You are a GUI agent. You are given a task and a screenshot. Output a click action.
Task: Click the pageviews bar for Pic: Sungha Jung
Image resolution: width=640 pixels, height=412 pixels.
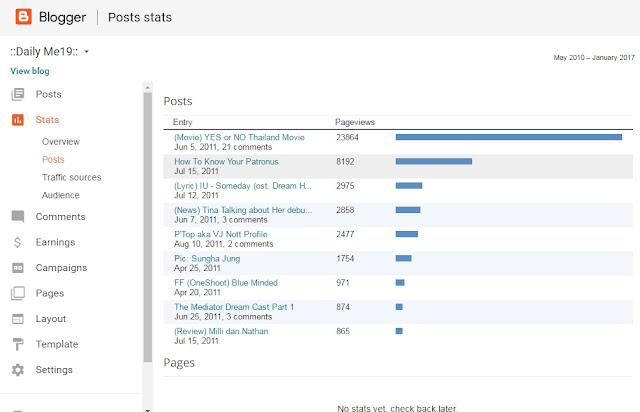click(x=403, y=258)
